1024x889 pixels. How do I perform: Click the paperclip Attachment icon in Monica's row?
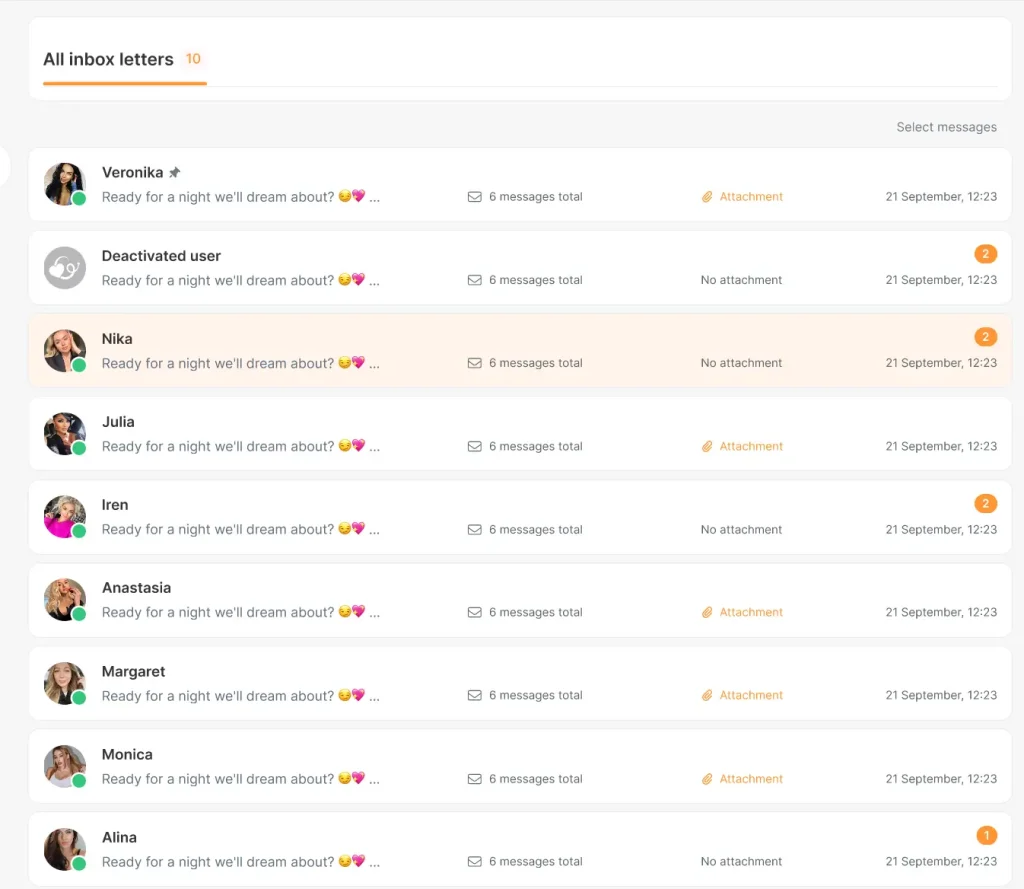(707, 779)
